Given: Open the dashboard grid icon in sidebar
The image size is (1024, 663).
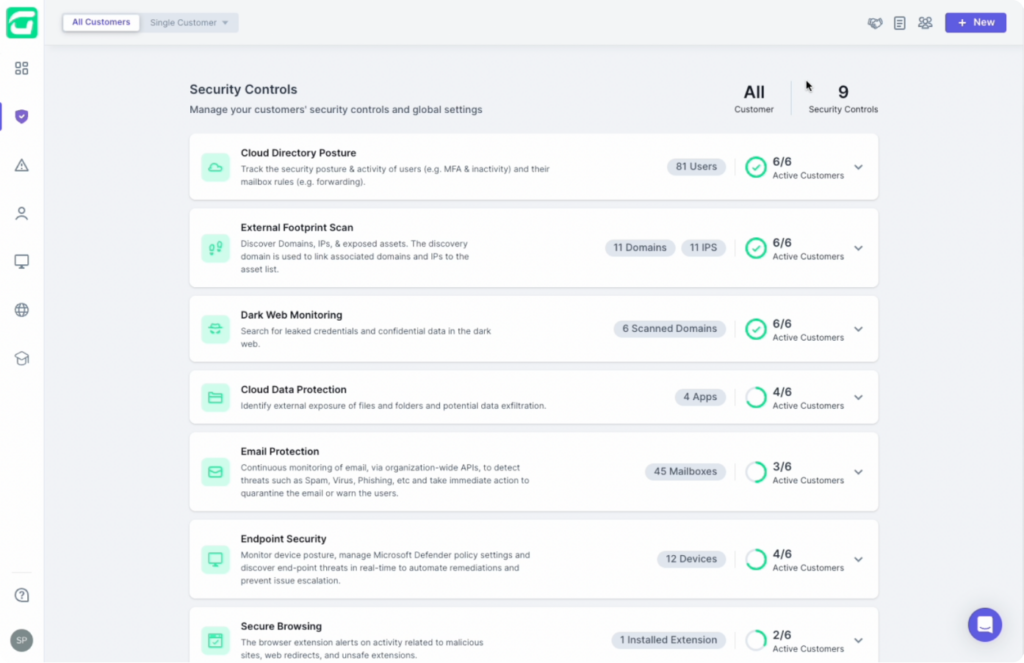Looking at the screenshot, I should tap(22, 68).
